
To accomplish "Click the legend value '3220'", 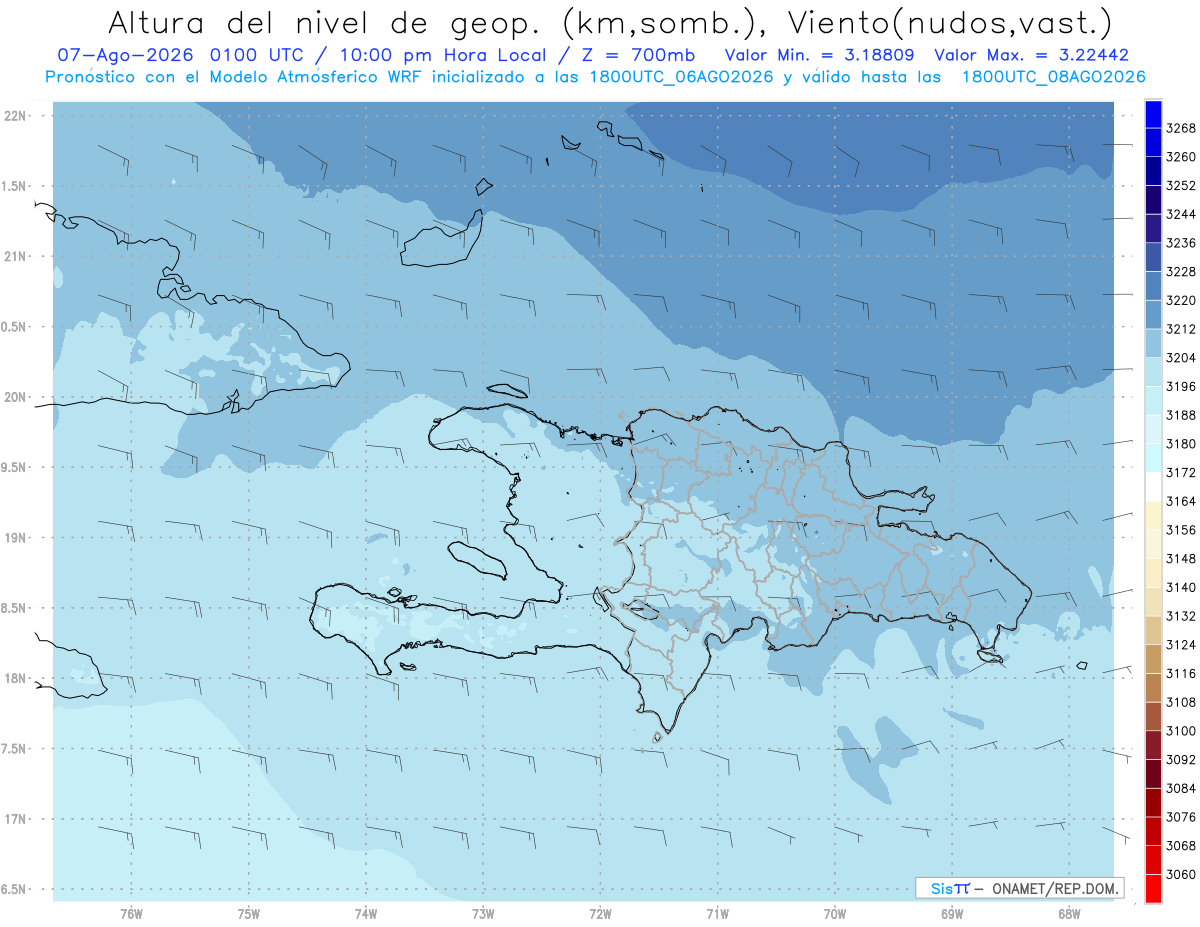I will coord(1181,300).
